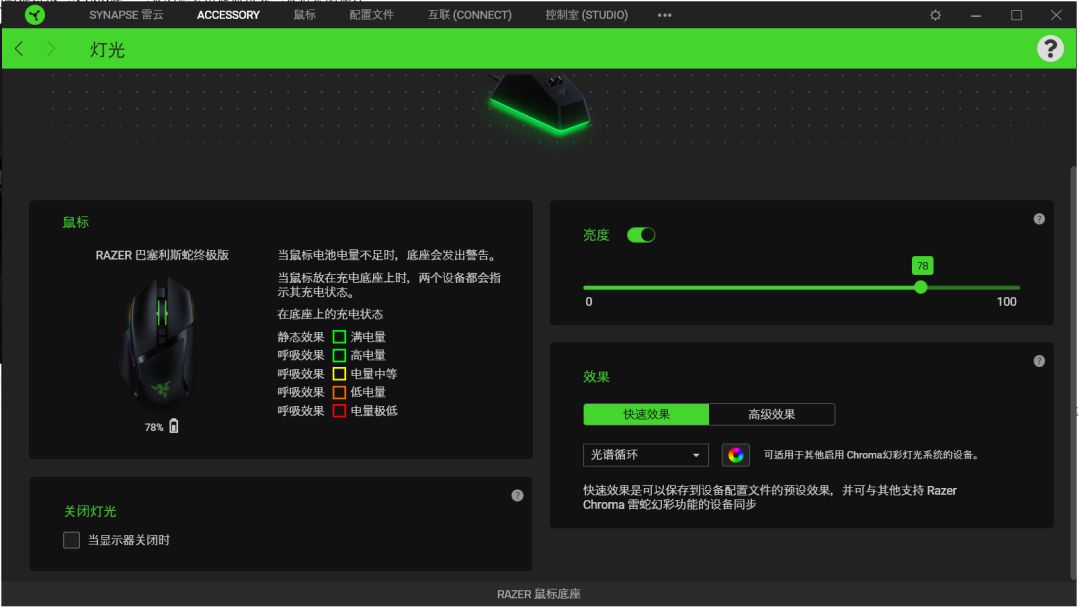
Task: Click the RAZER 鼠标底座 footer label
Action: click(x=539, y=594)
